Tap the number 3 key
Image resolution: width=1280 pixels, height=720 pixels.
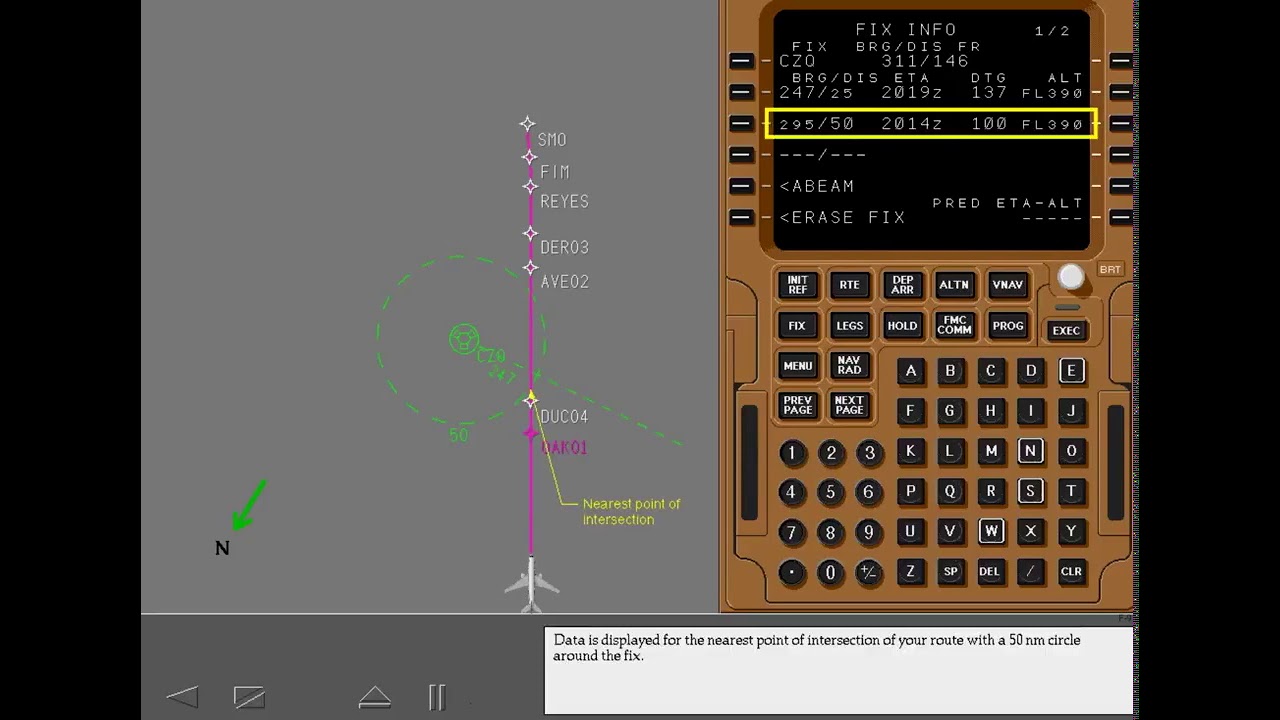(x=869, y=453)
